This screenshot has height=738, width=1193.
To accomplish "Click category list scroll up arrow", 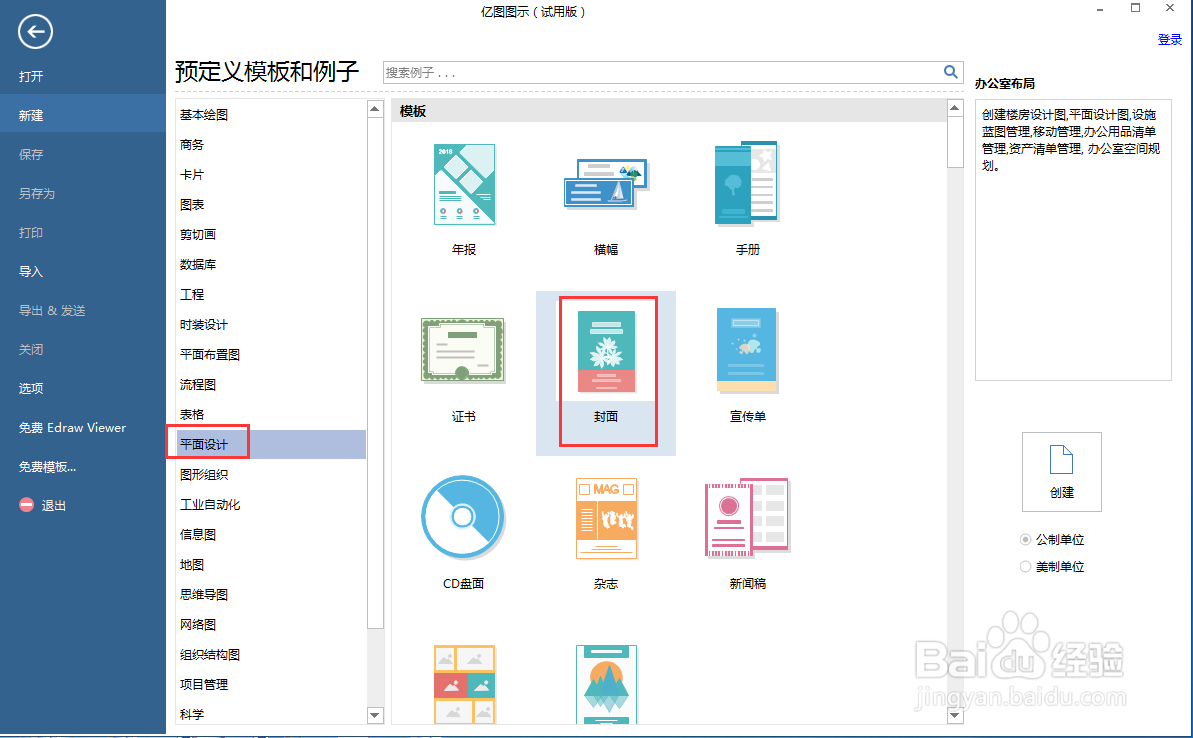I will [x=375, y=109].
